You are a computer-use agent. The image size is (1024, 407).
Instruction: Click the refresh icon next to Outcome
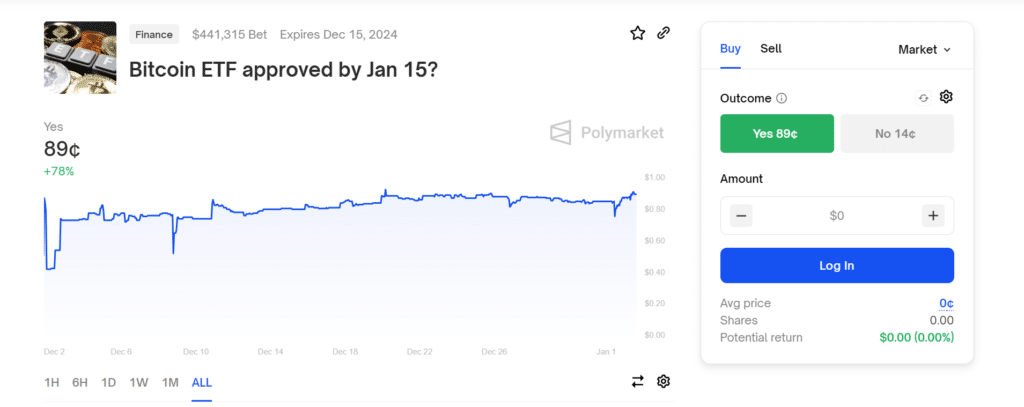[x=923, y=98]
